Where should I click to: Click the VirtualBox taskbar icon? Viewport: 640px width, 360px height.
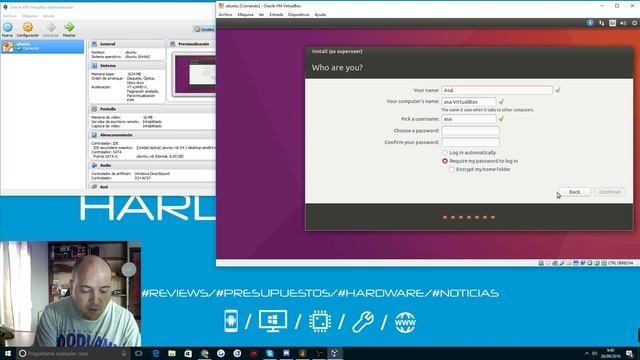pyautogui.click(x=335, y=353)
